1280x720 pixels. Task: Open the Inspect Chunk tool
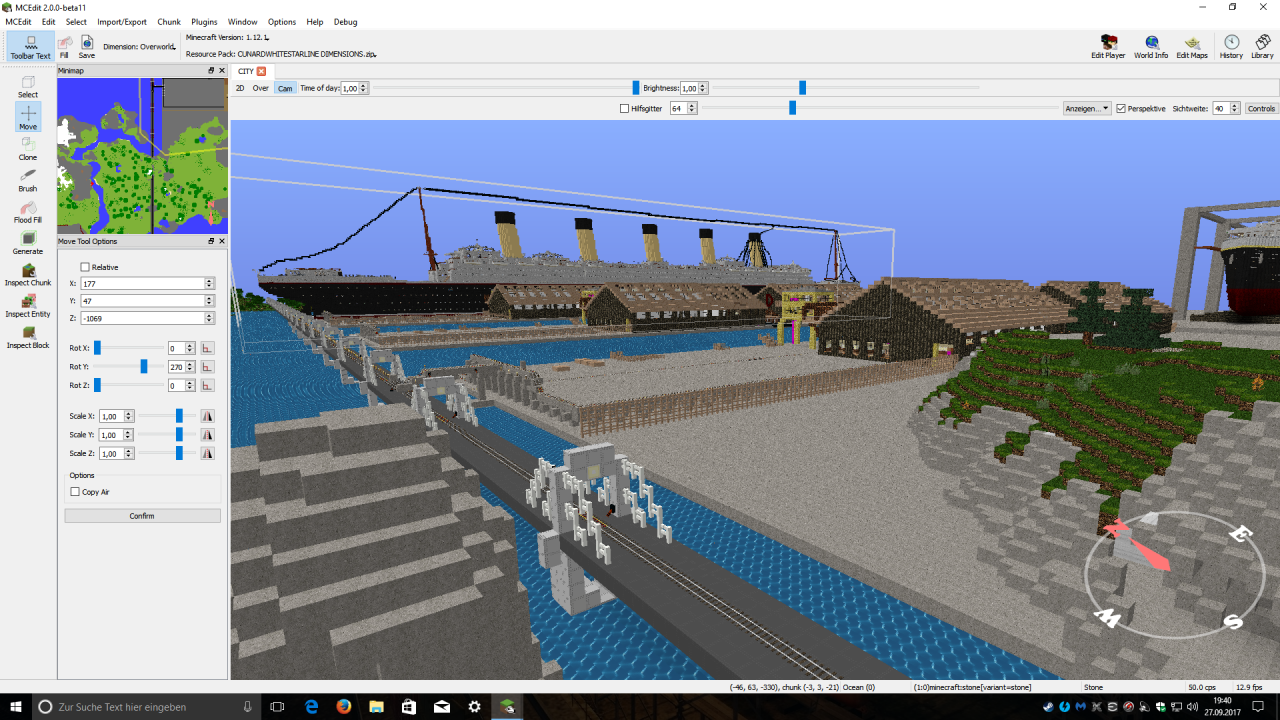pos(27,272)
